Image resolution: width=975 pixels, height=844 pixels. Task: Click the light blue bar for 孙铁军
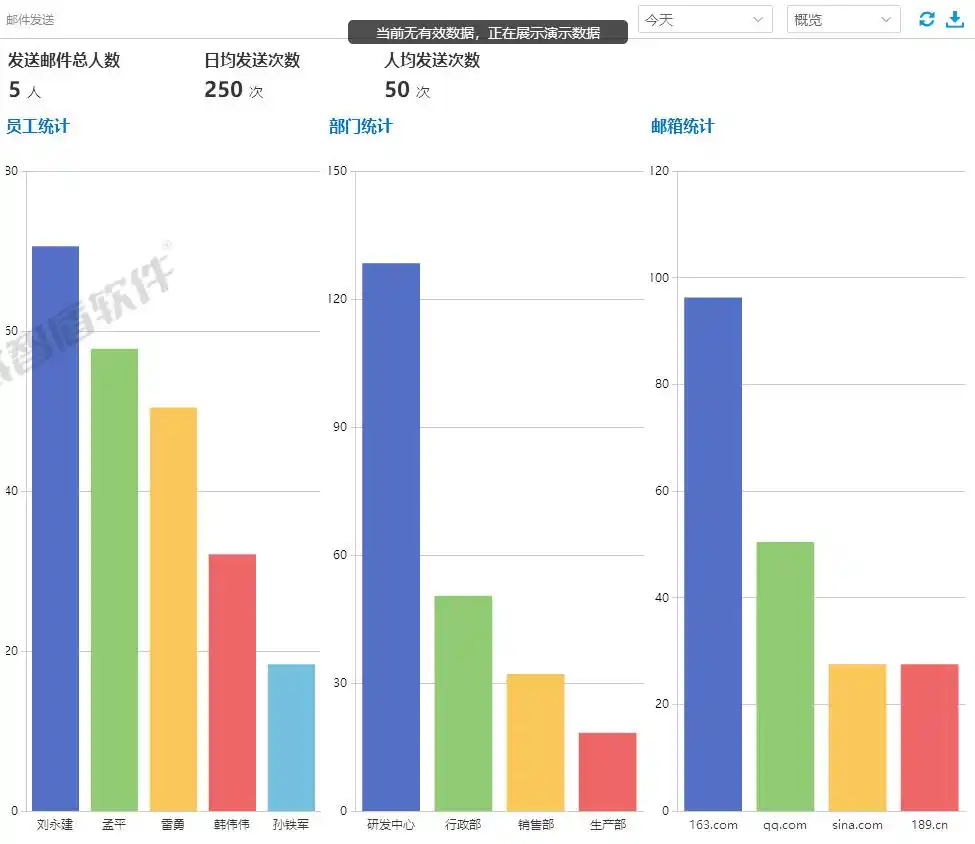(292, 737)
